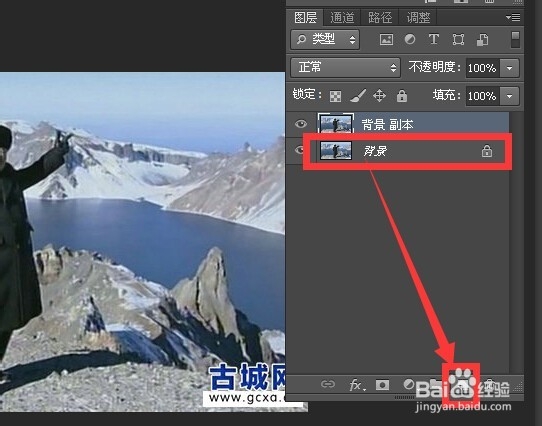Click the 背景 layer name
542x426 pixels.
point(375,151)
